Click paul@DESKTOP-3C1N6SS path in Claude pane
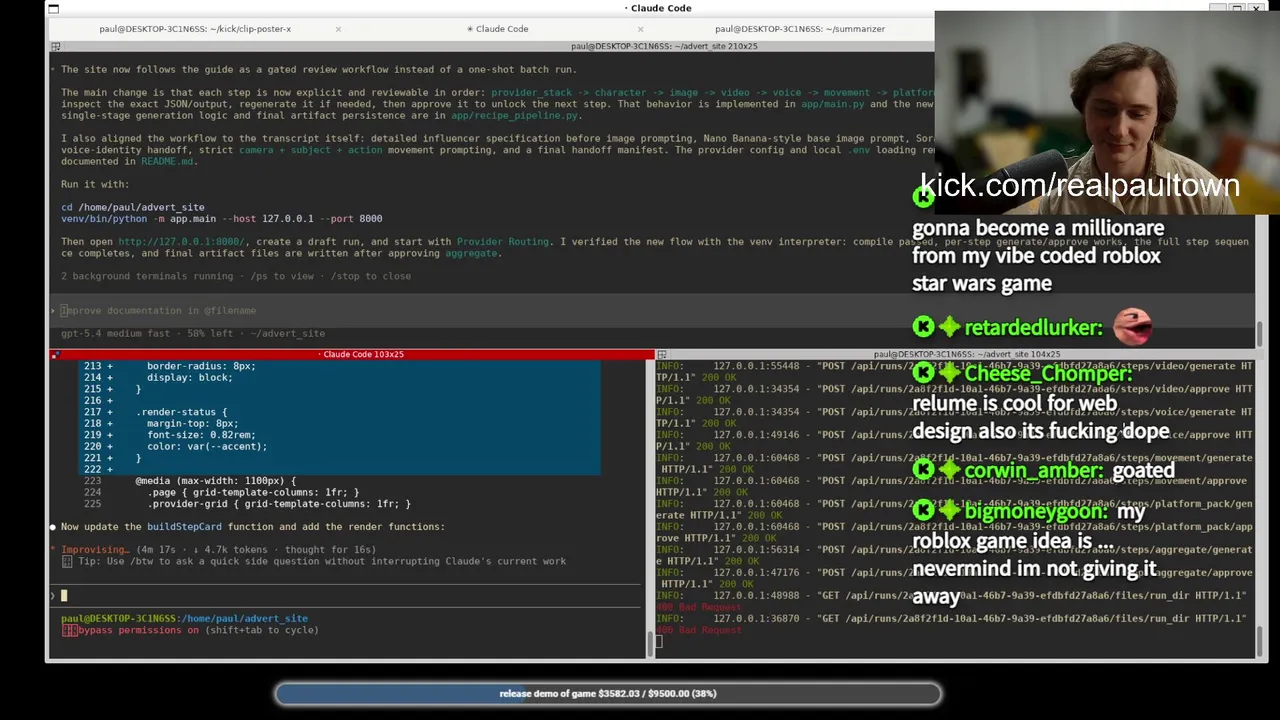Viewport: 1280px width, 720px height. [x=184, y=619]
